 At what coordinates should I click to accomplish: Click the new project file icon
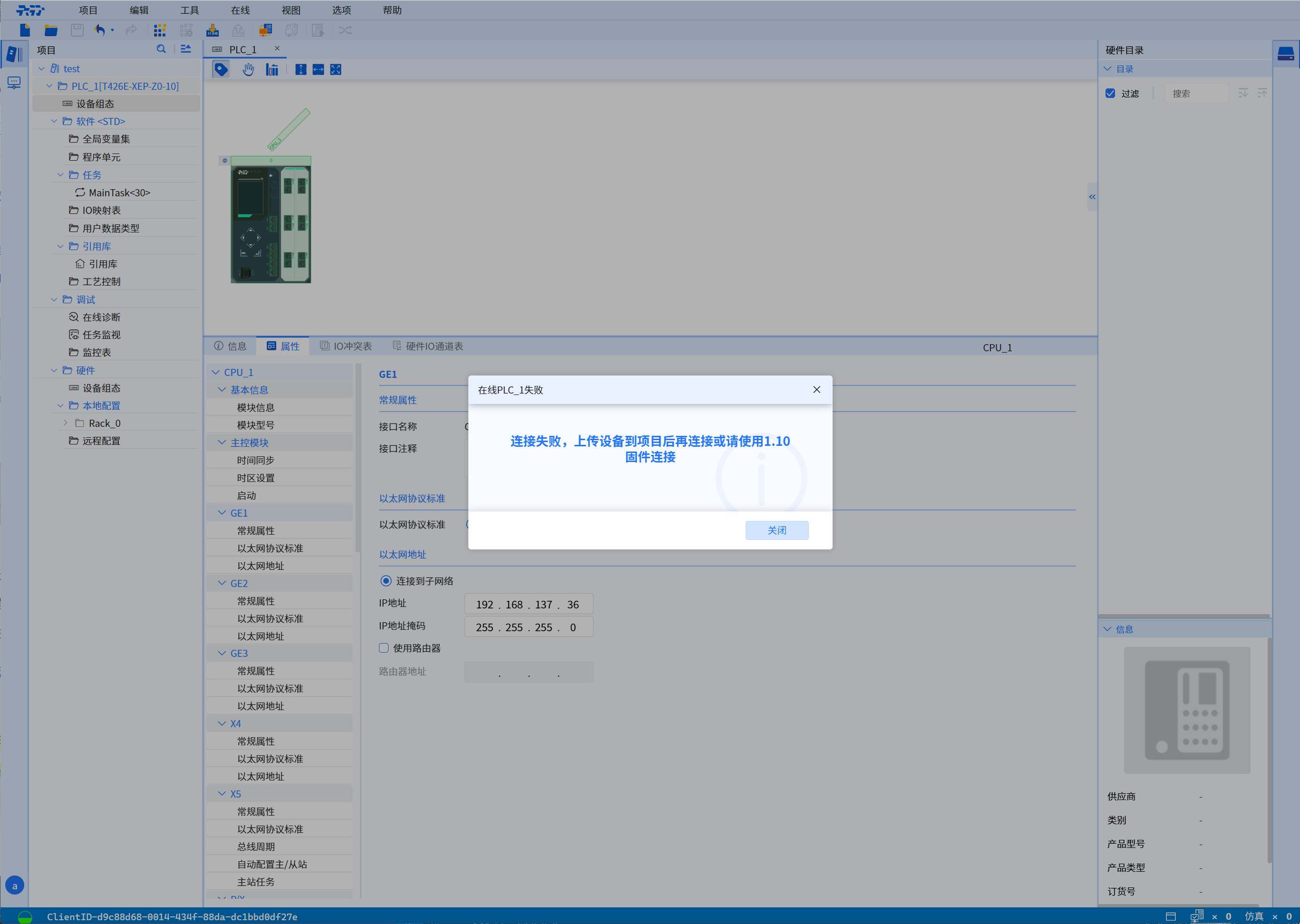pyautogui.click(x=24, y=30)
